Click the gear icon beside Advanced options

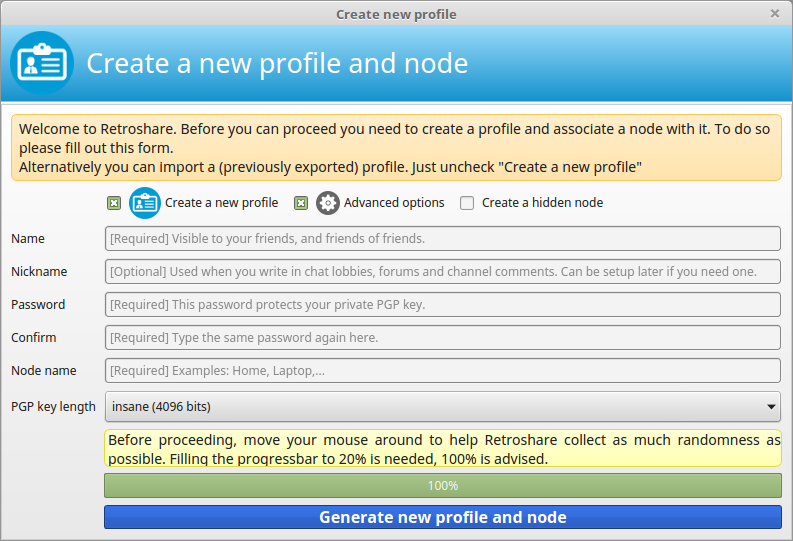(x=328, y=203)
